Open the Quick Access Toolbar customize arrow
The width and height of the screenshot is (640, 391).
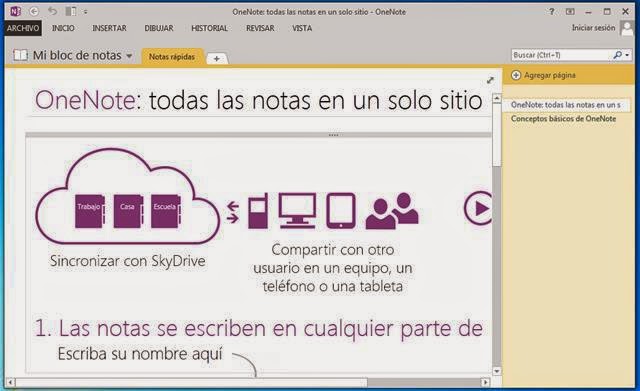coord(85,12)
